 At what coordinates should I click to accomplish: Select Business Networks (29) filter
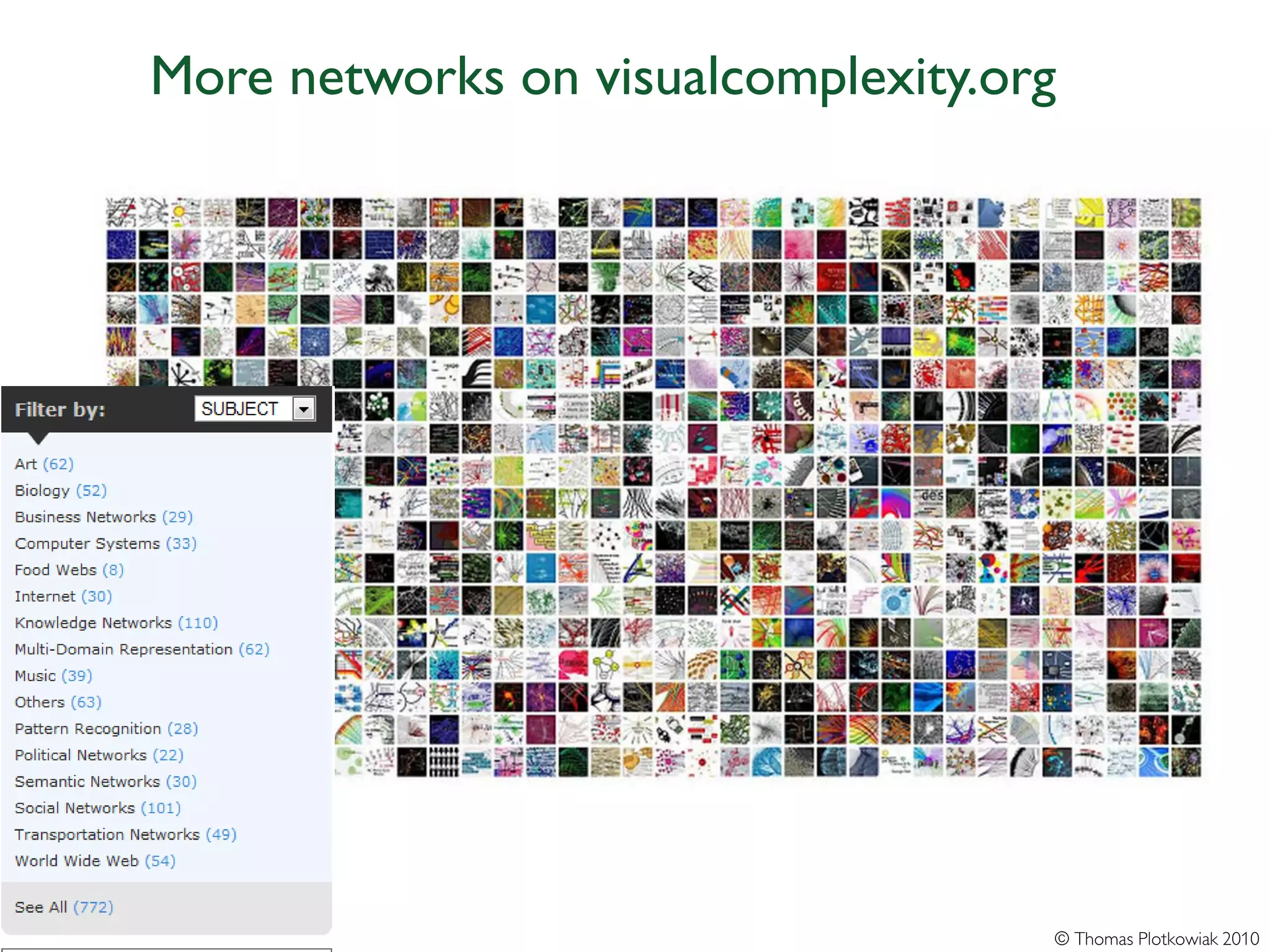(x=104, y=517)
